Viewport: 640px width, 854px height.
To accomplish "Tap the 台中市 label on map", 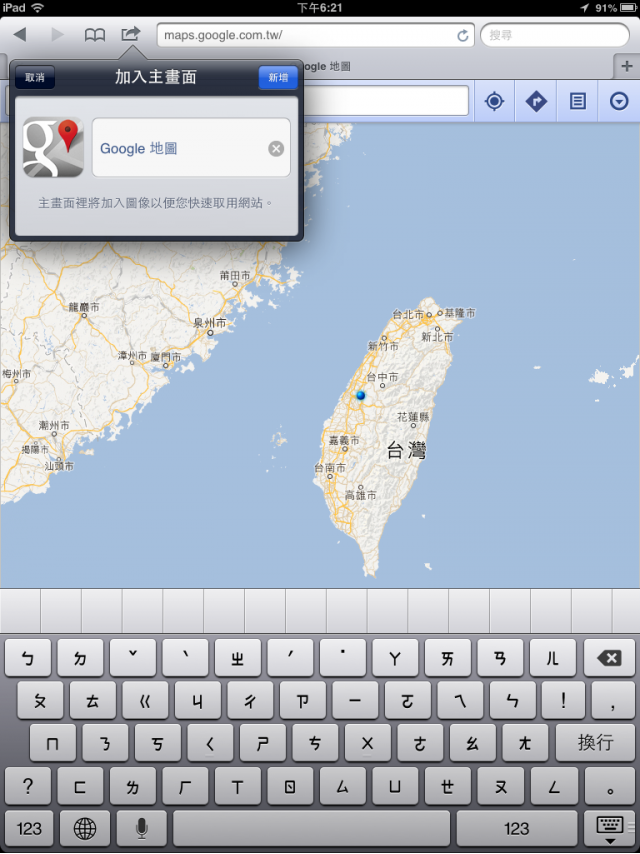I will pos(382,377).
